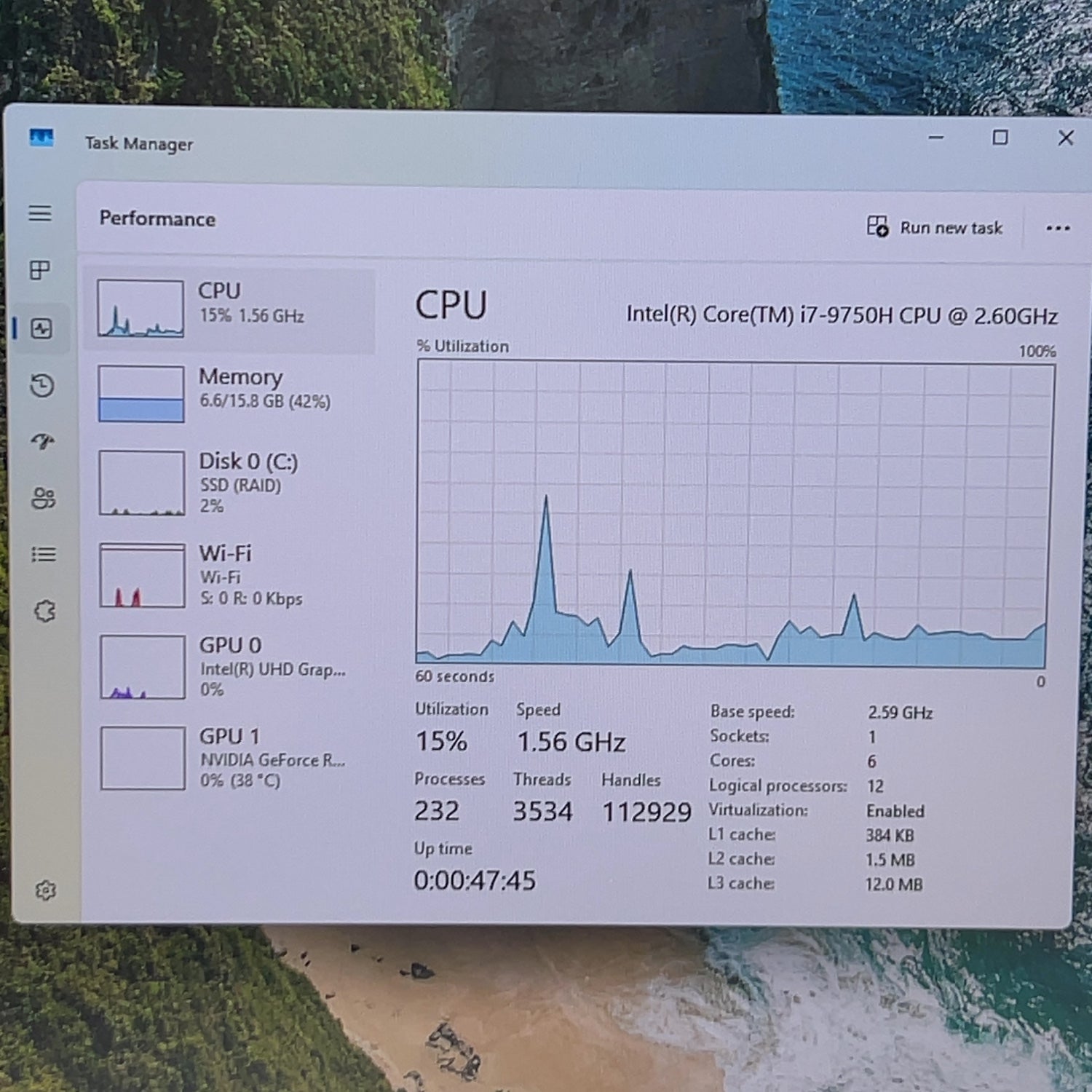Image resolution: width=1092 pixels, height=1092 pixels.
Task: Open the hamburger navigation menu
Action: [40, 213]
